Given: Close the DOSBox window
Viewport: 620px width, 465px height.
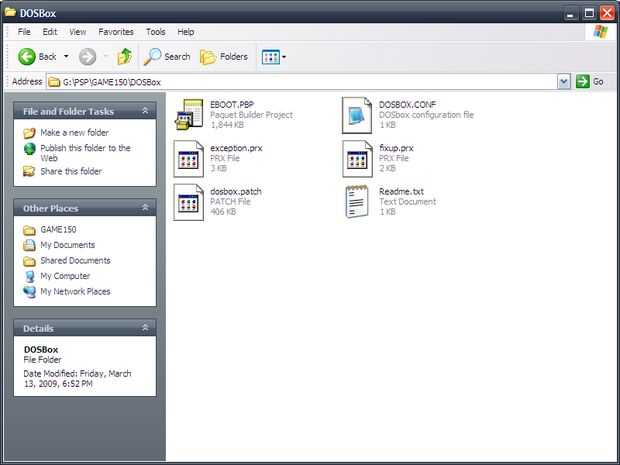Looking at the screenshot, I should pyautogui.click(x=607, y=13).
